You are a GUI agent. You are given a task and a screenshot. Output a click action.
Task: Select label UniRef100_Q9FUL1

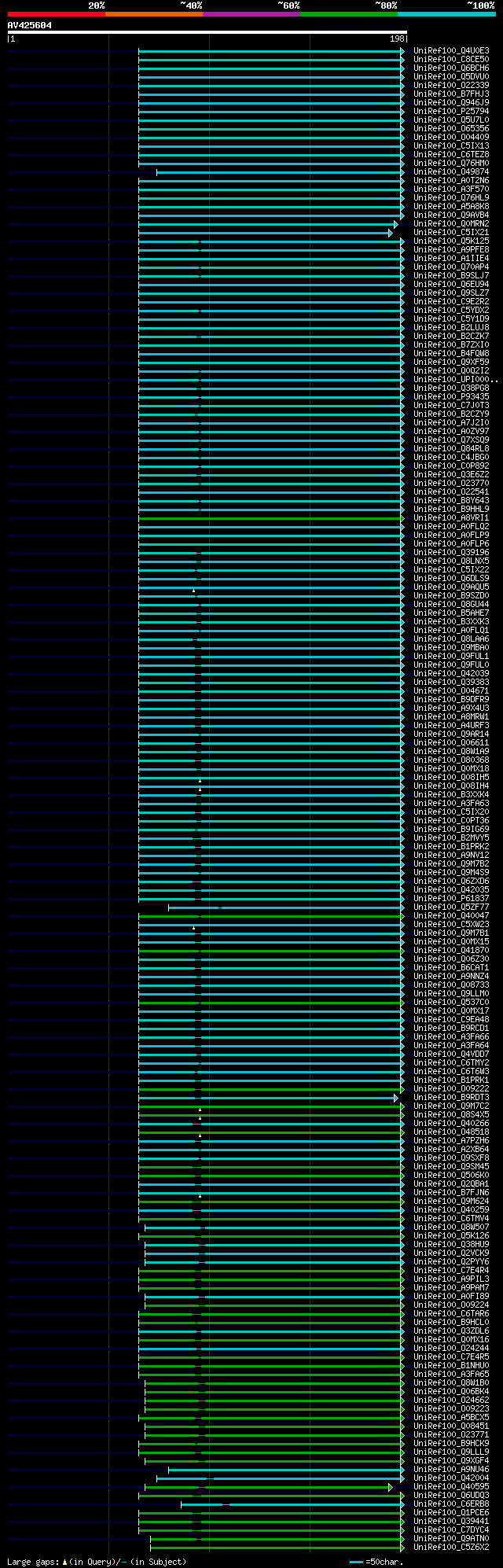pos(451,657)
